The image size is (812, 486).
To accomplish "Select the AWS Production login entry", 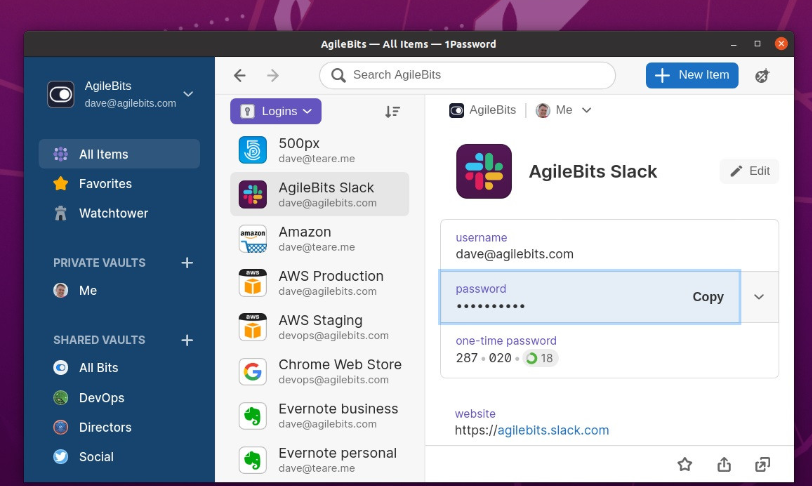I will click(x=320, y=283).
